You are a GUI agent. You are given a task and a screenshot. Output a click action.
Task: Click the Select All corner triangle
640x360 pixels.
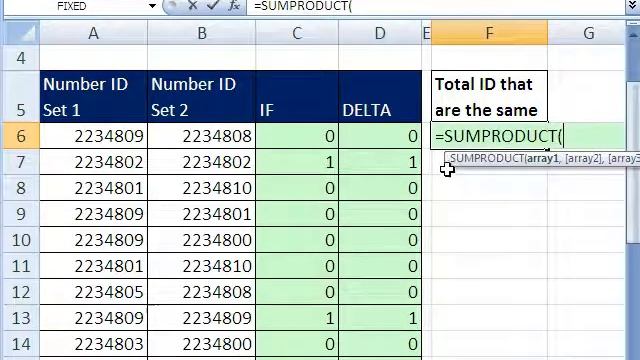pyautogui.click(x=22, y=33)
